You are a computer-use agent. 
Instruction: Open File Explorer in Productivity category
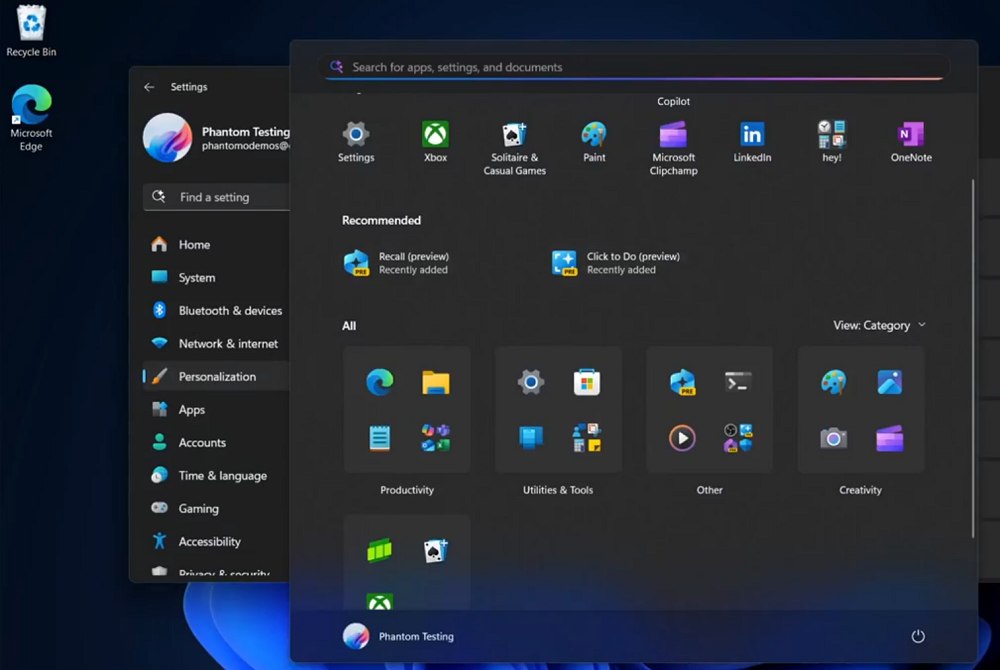click(x=436, y=382)
